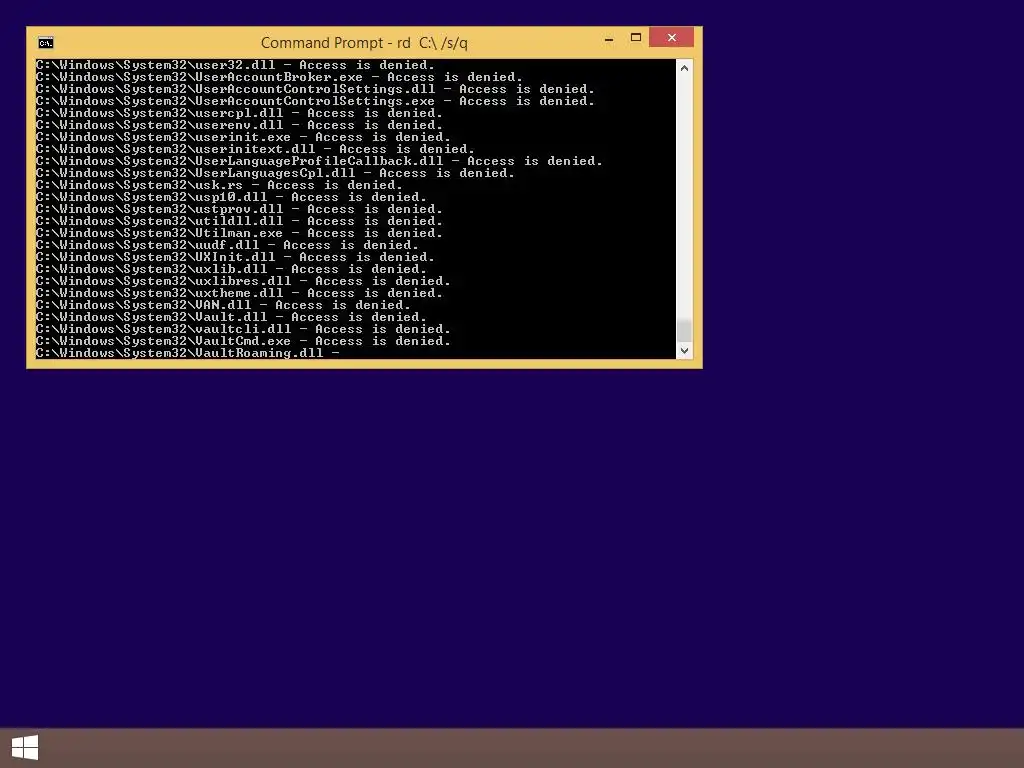Click the ustprov.dll line
Screen dimensions: 1024x768
tap(239, 209)
